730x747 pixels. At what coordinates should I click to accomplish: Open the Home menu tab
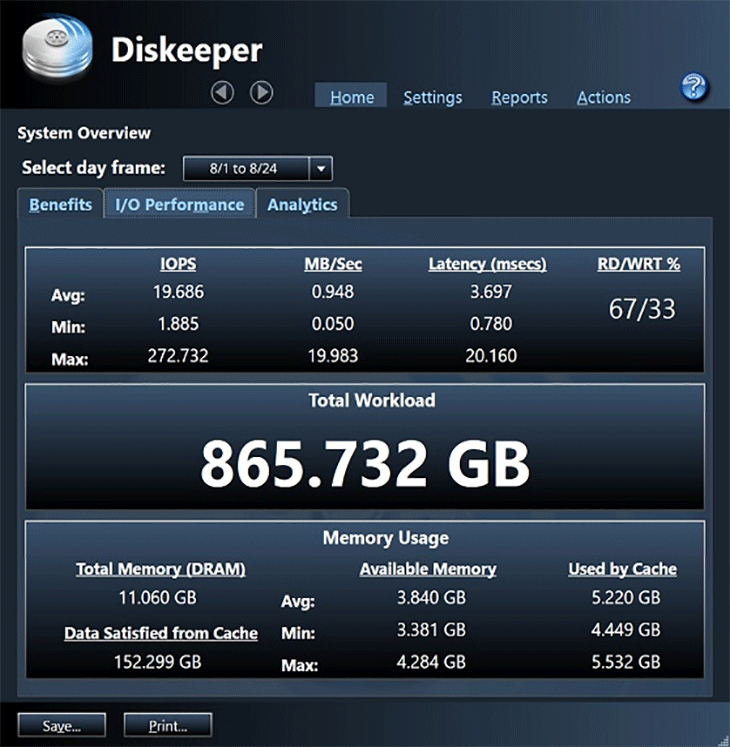point(352,97)
